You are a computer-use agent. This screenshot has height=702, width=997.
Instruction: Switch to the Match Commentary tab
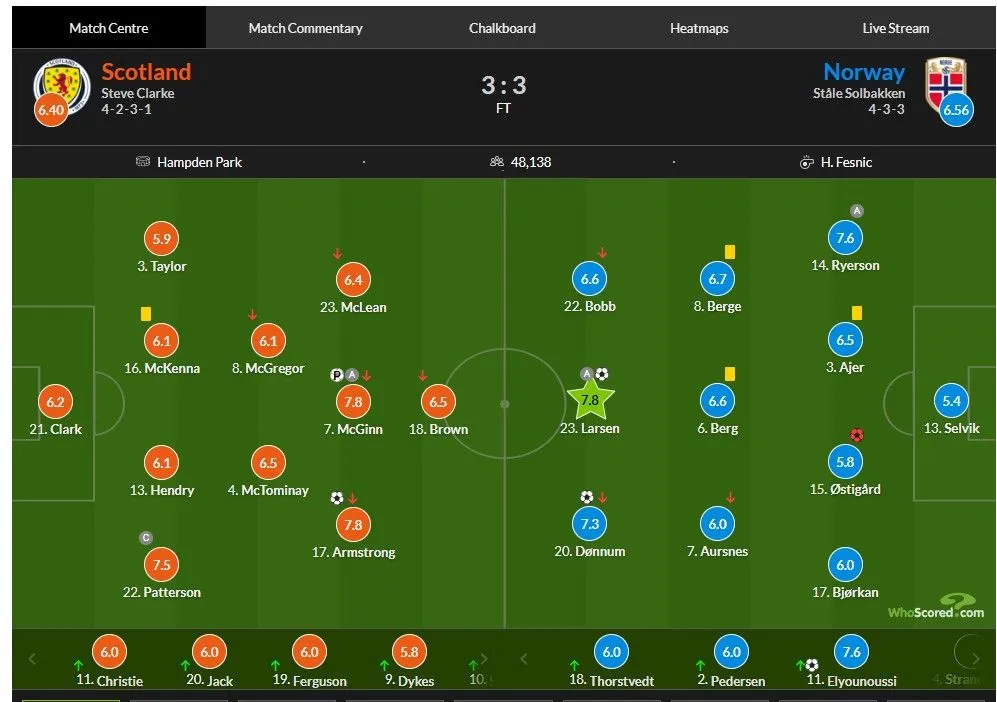coord(305,28)
